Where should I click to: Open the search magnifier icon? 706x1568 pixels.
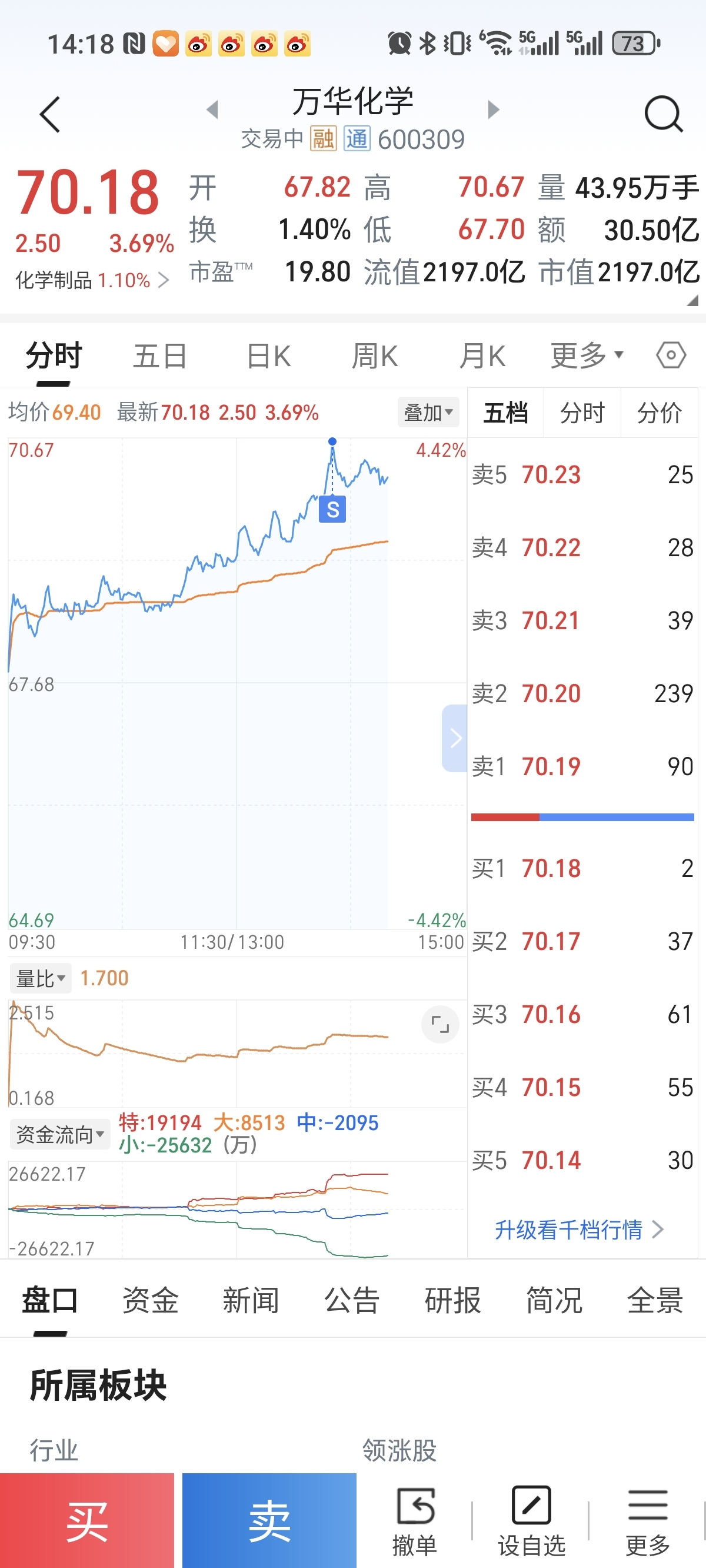point(664,114)
